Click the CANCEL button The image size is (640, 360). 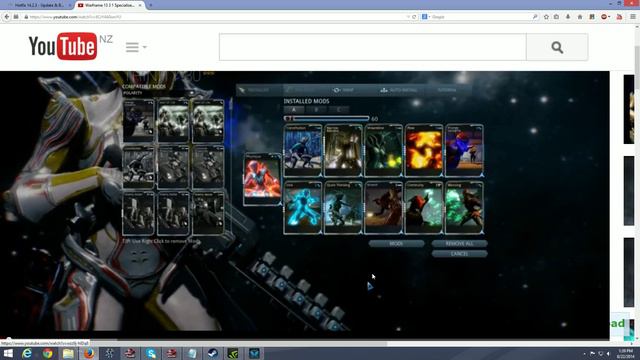point(460,253)
